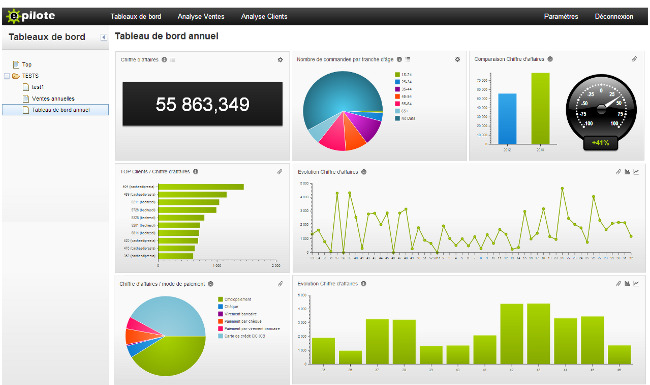Open the Analyse Ventes menu
The image size is (650, 385).
201,17
